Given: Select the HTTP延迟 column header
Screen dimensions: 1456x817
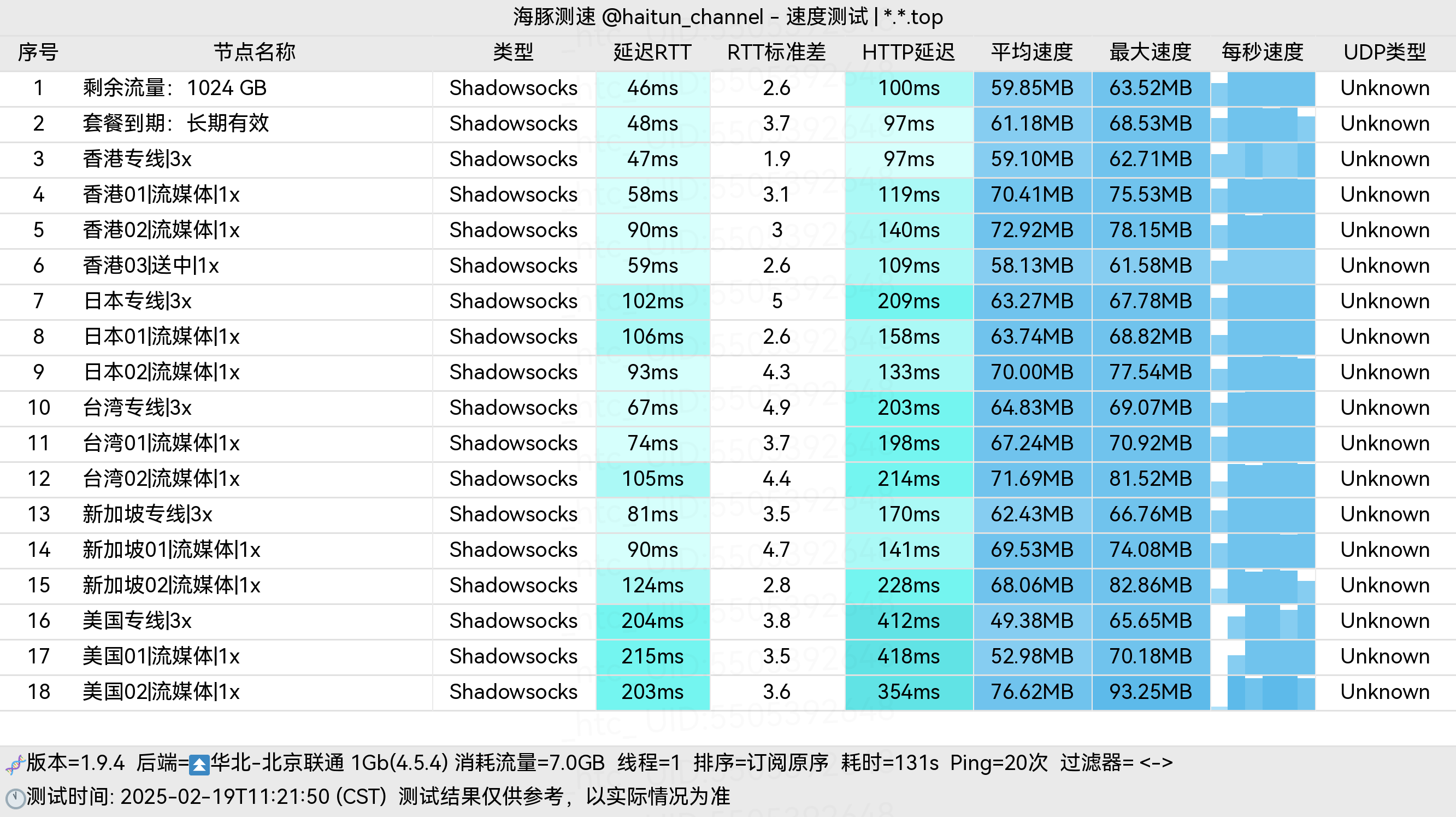Looking at the screenshot, I should point(909,52).
